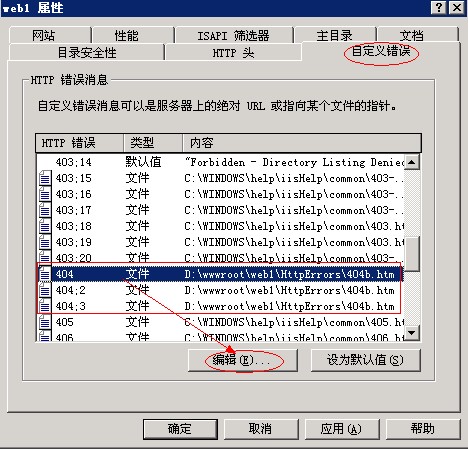Click the file icon beside error 403;16
Image resolution: width=468 pixels, height=449 pixels.
click(45, 194)
